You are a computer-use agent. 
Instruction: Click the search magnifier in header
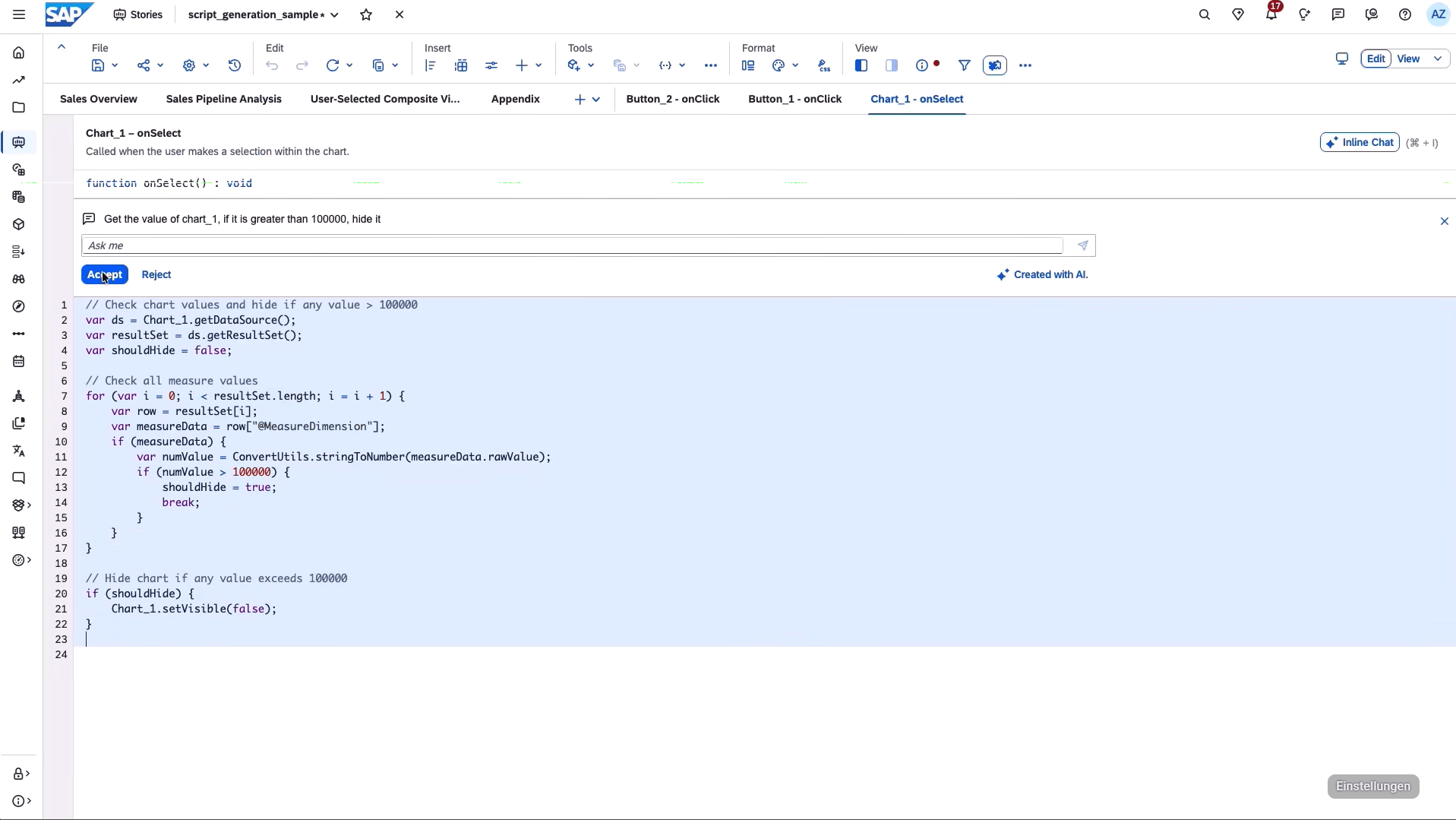tap(1205, 14)
